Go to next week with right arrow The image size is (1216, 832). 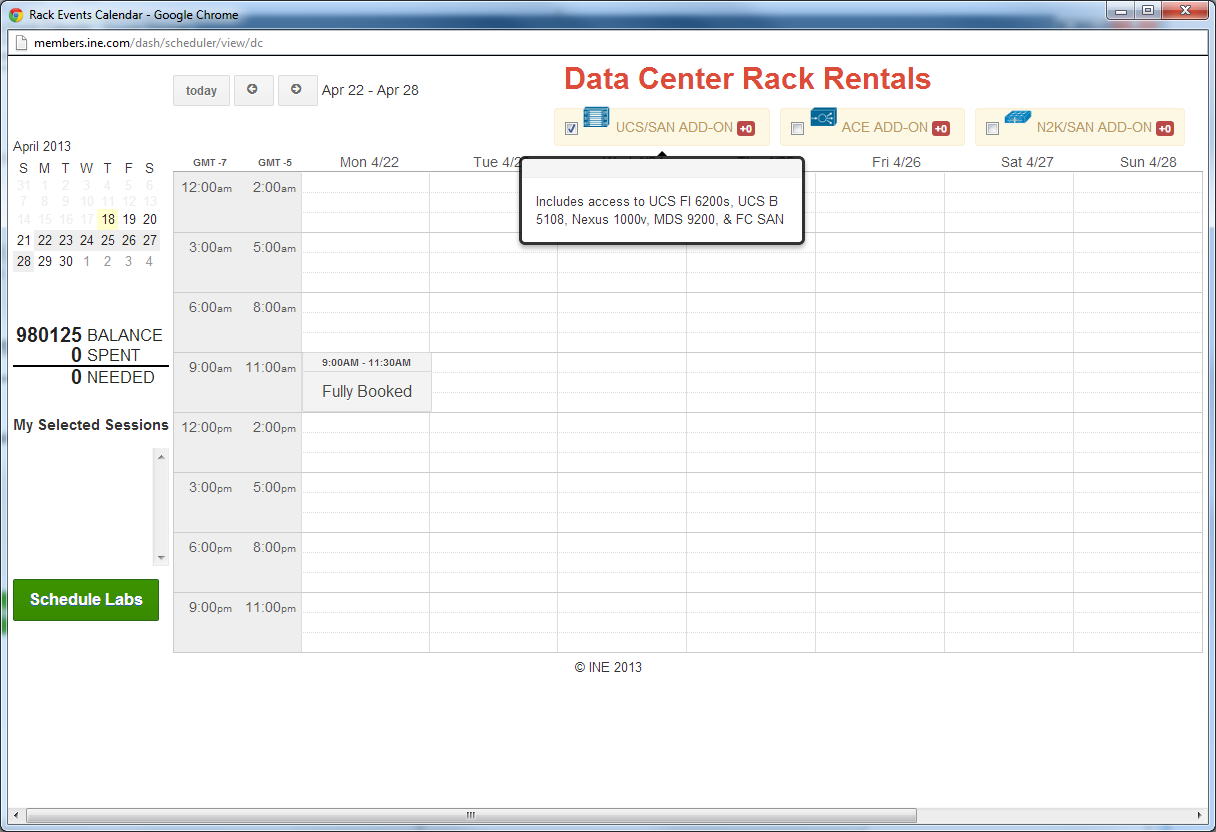pos(297,90)
